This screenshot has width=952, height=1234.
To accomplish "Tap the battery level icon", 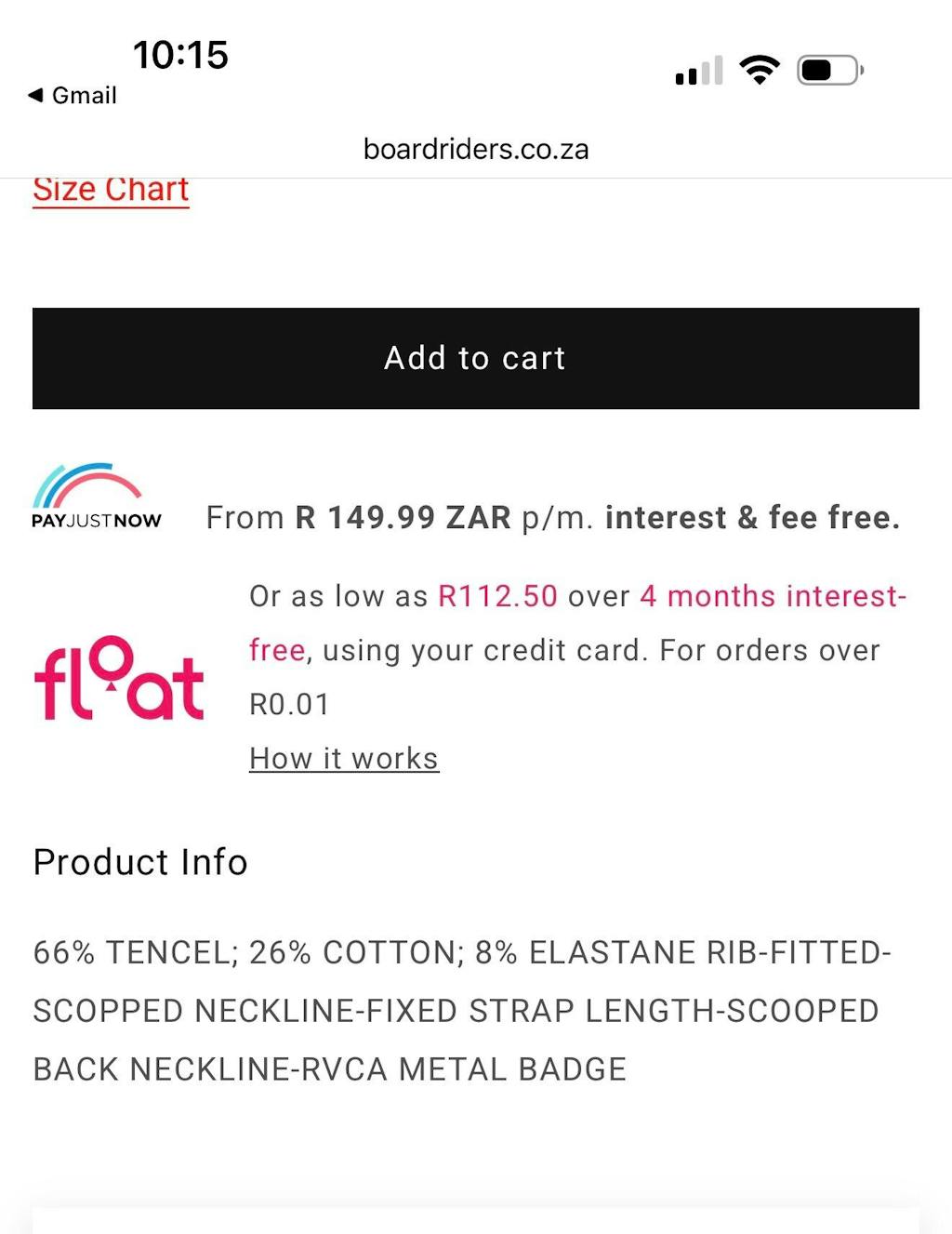I will [830, 71].
